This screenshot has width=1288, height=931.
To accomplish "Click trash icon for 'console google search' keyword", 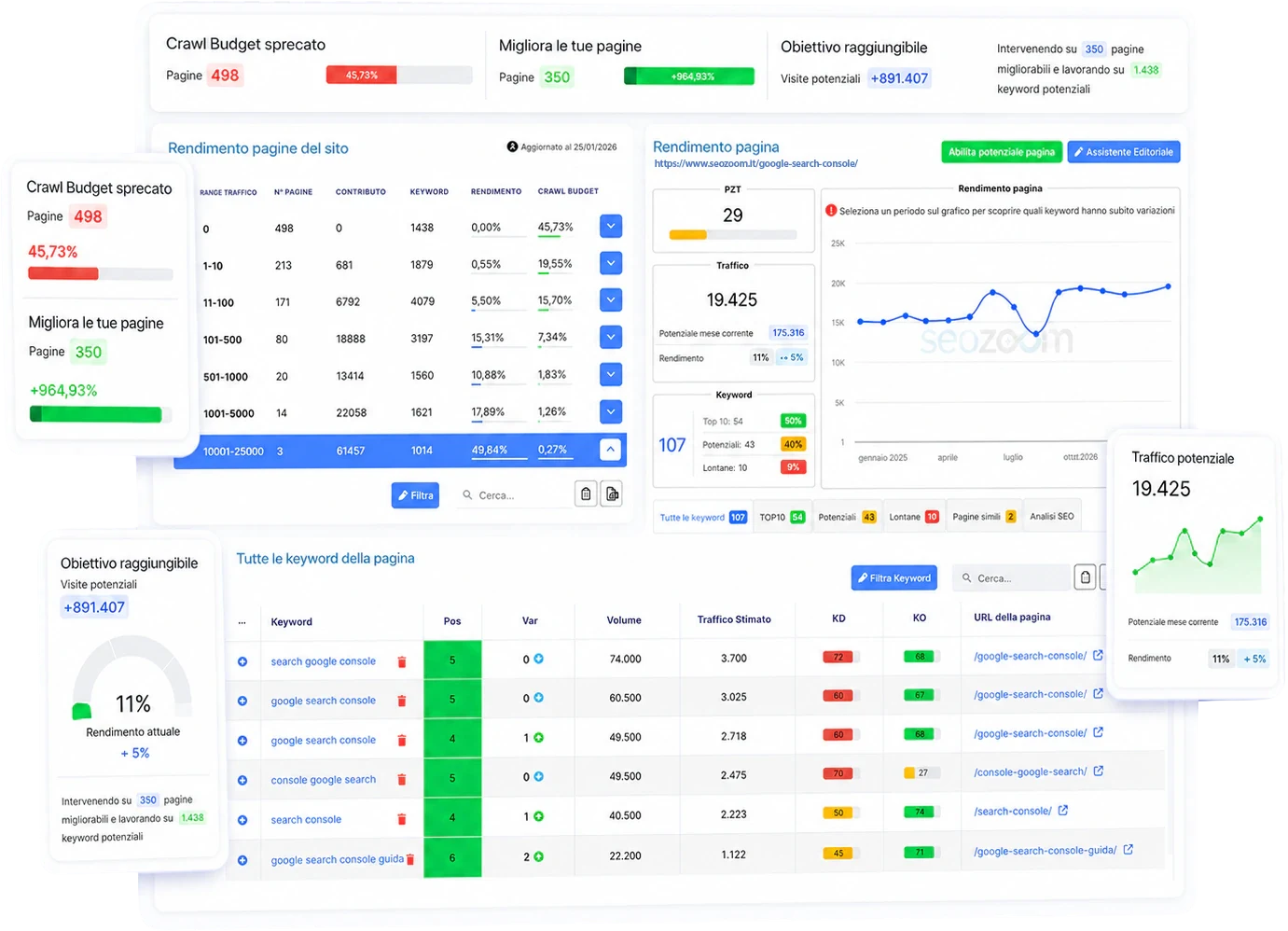I will (x=402, y=780).
